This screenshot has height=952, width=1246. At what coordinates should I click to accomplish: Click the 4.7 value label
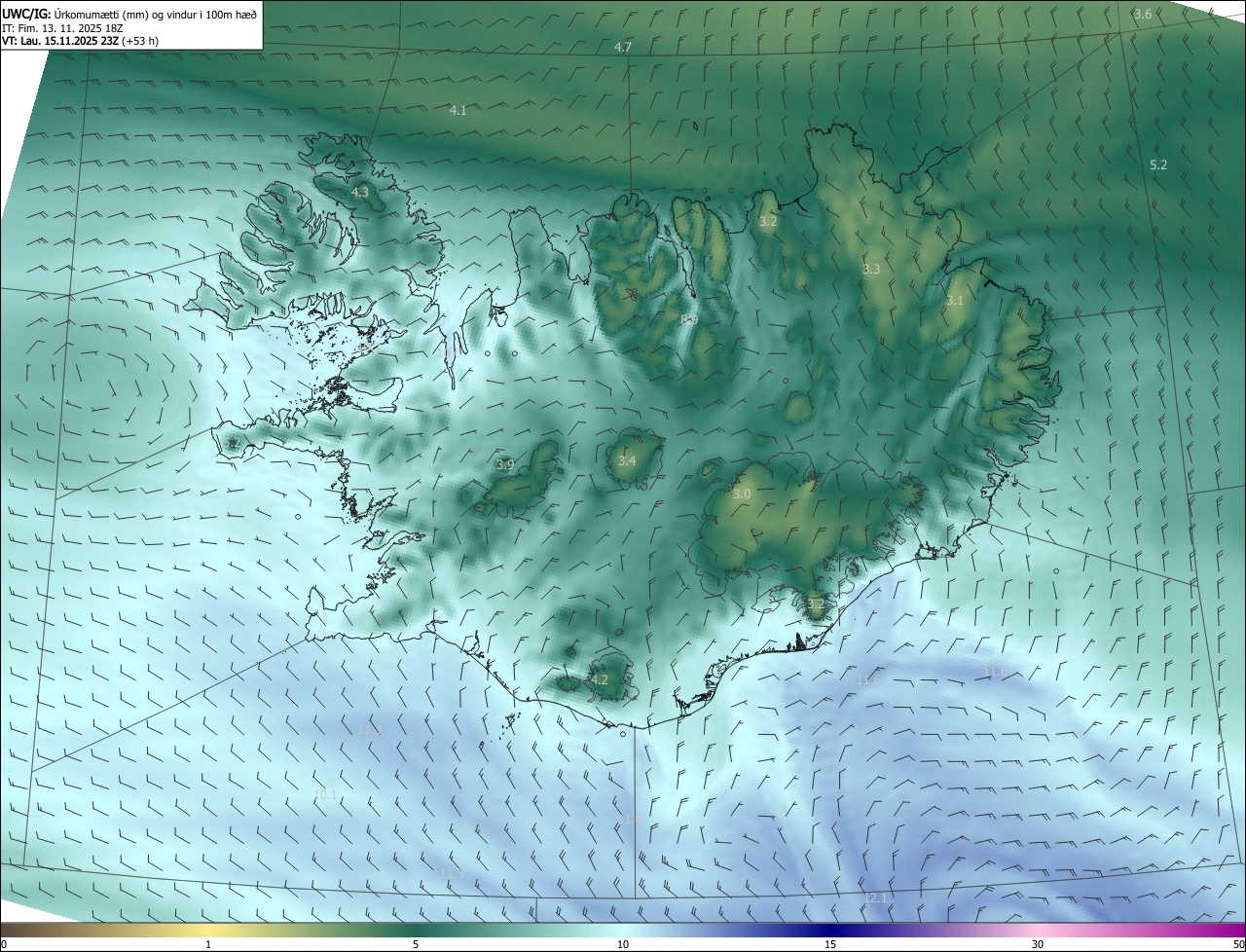click(x=623, y=48)
